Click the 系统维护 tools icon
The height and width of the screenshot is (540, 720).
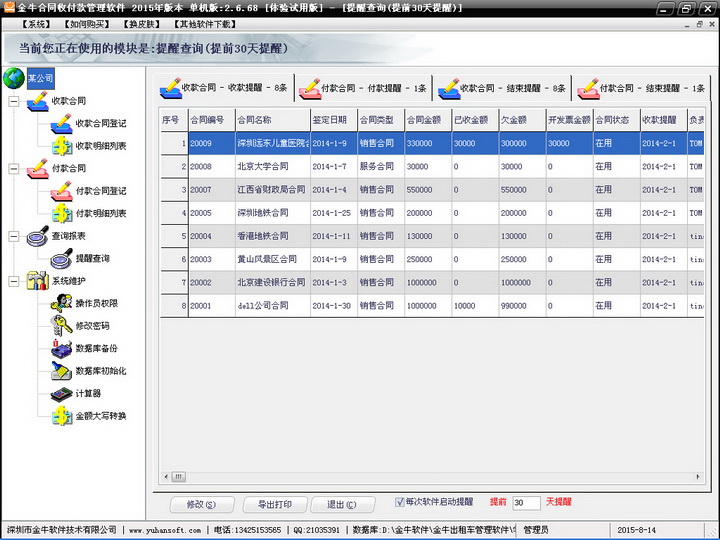38,281
